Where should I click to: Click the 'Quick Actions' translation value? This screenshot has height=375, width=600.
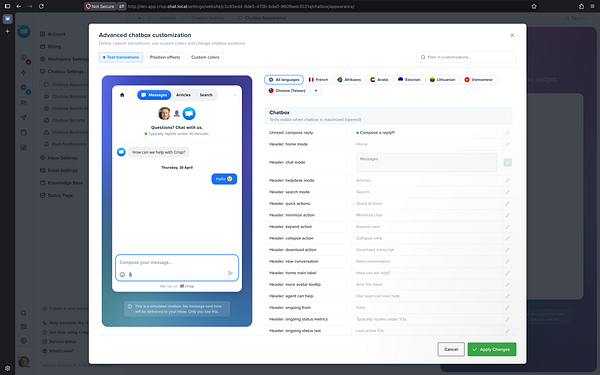tap(369, 204)
